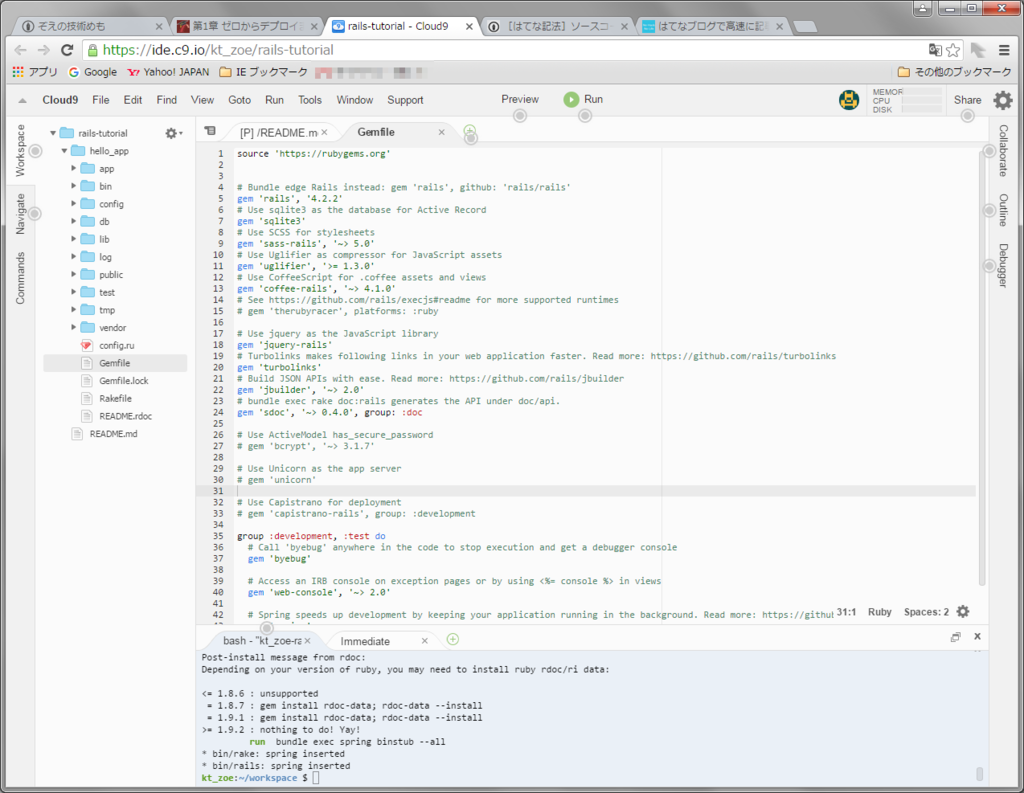This screenshot has width=1024, height=793.
Task: Click the green Run play icon
Action: click(x=571, y=99)
